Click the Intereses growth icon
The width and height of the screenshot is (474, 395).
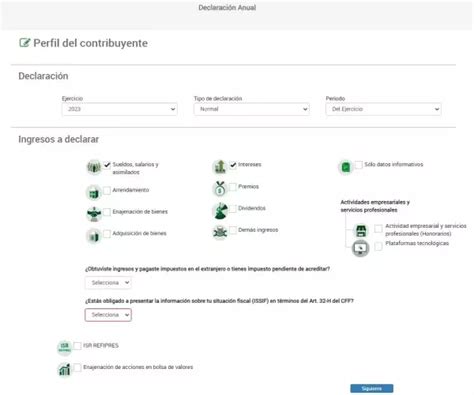220,167
